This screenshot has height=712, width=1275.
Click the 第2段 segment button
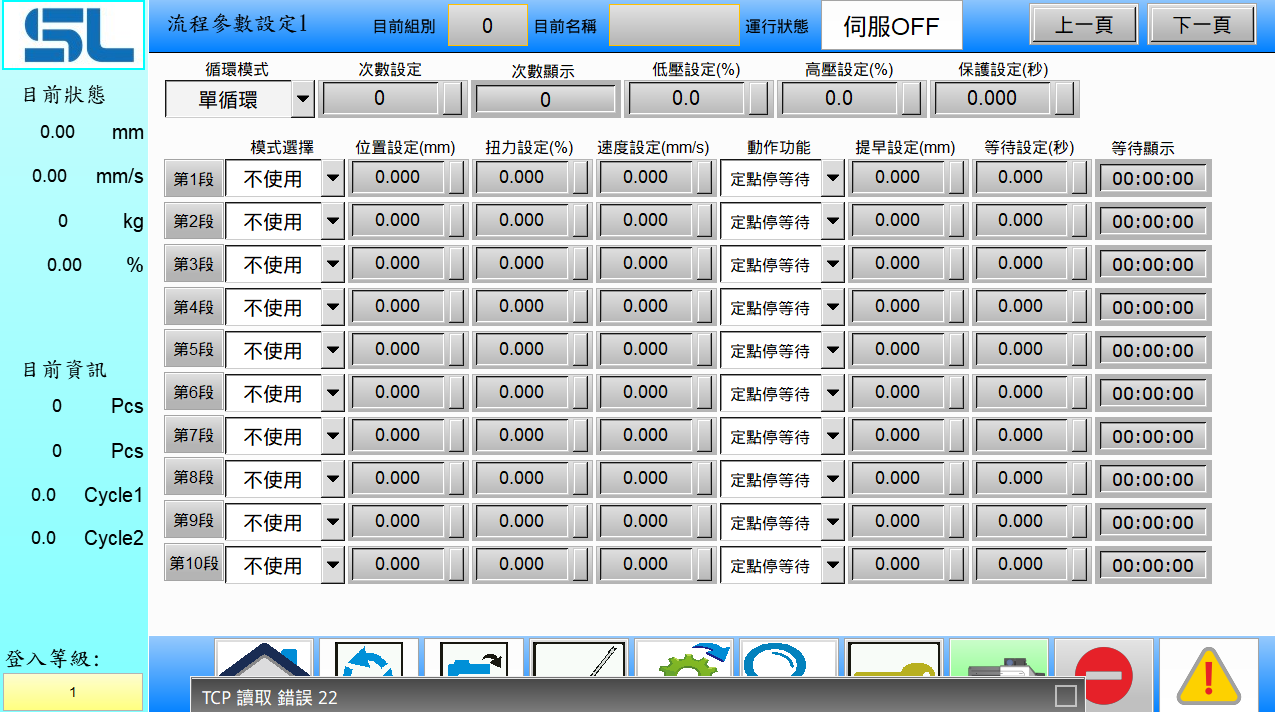[x=194, y=222]
